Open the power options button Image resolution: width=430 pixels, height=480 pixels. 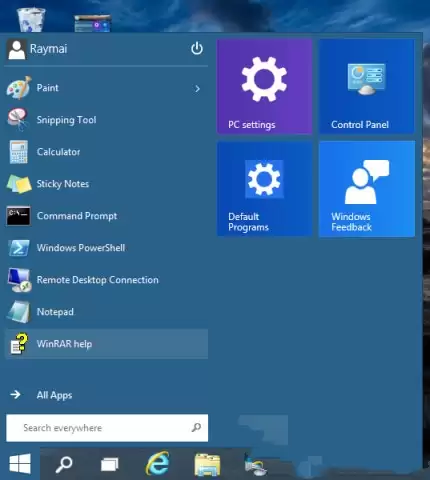(197, 49)
